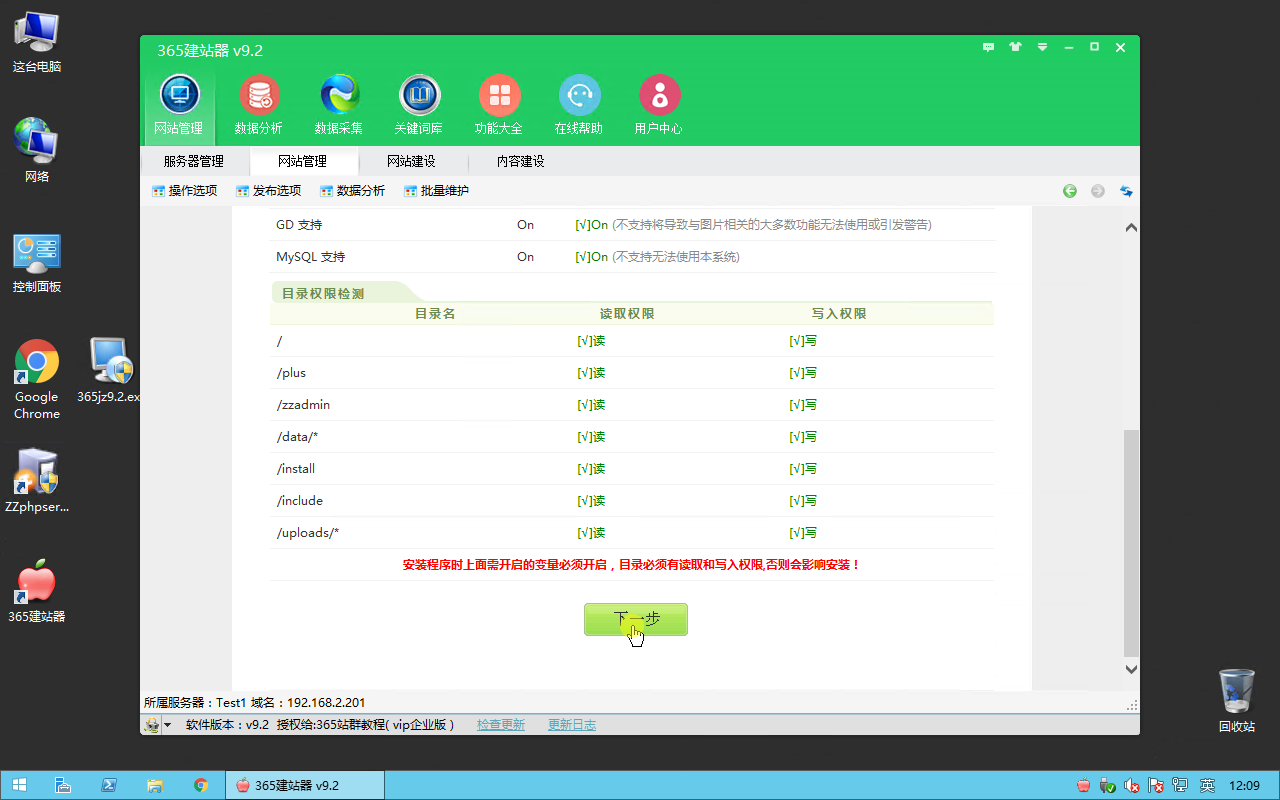Screen dimensions: 1280x800
Task: Open the 操作选项 dropdown menu
Action: tap(184, 191)
